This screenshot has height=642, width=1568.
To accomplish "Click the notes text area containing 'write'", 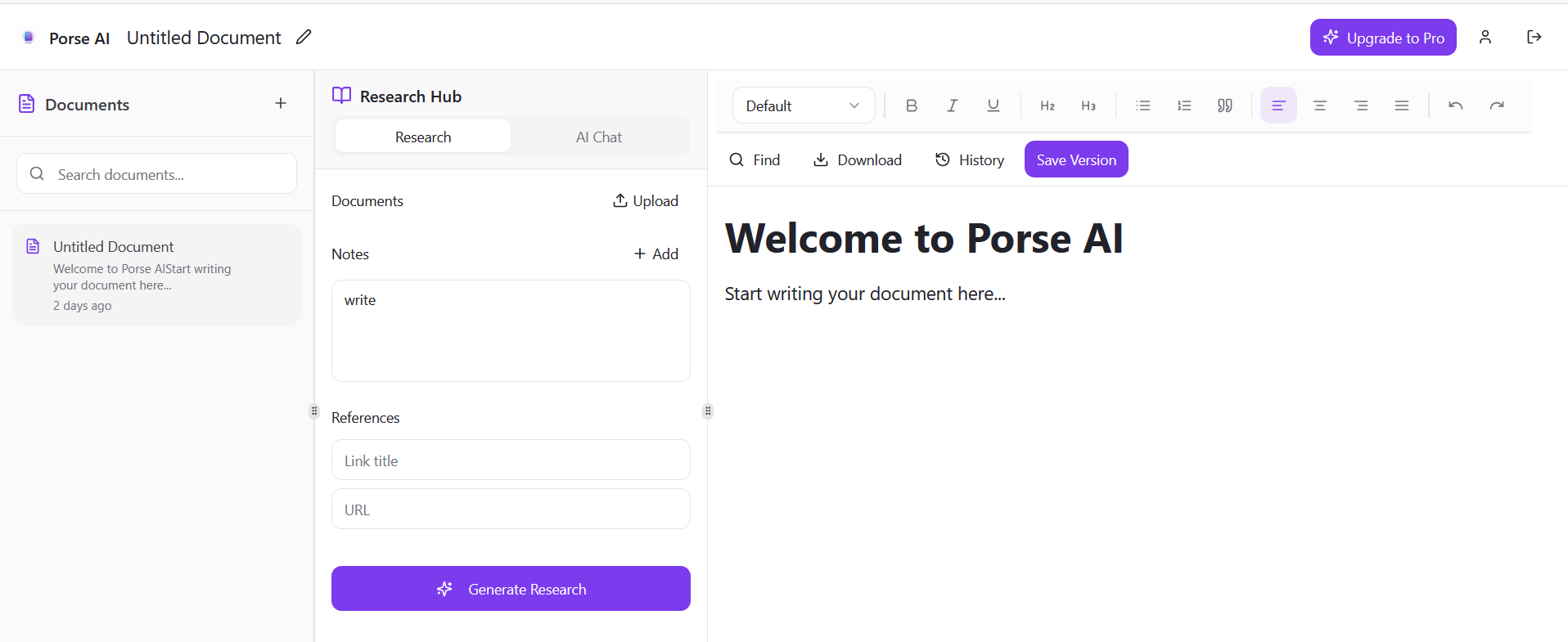I will tap(511, 330).
